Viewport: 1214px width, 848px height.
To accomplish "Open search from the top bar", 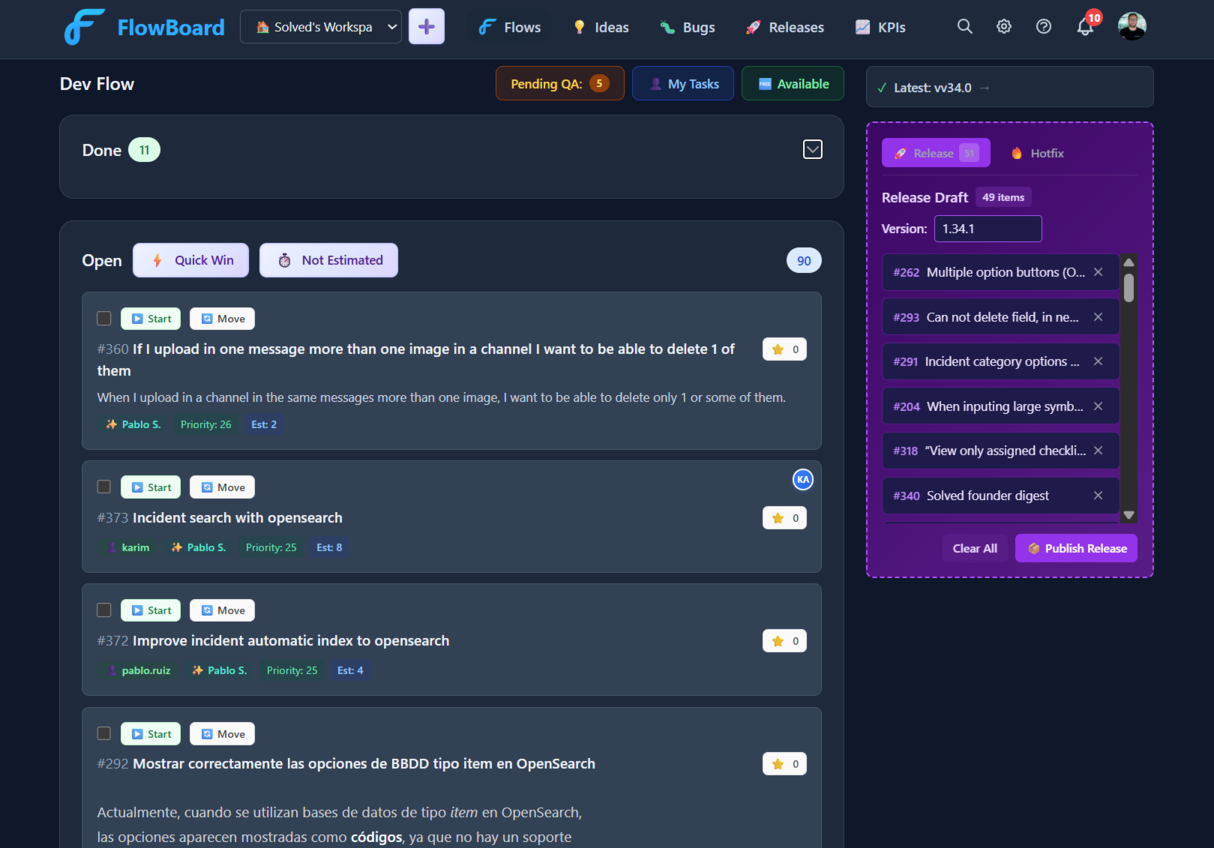I will pos(964,26).
